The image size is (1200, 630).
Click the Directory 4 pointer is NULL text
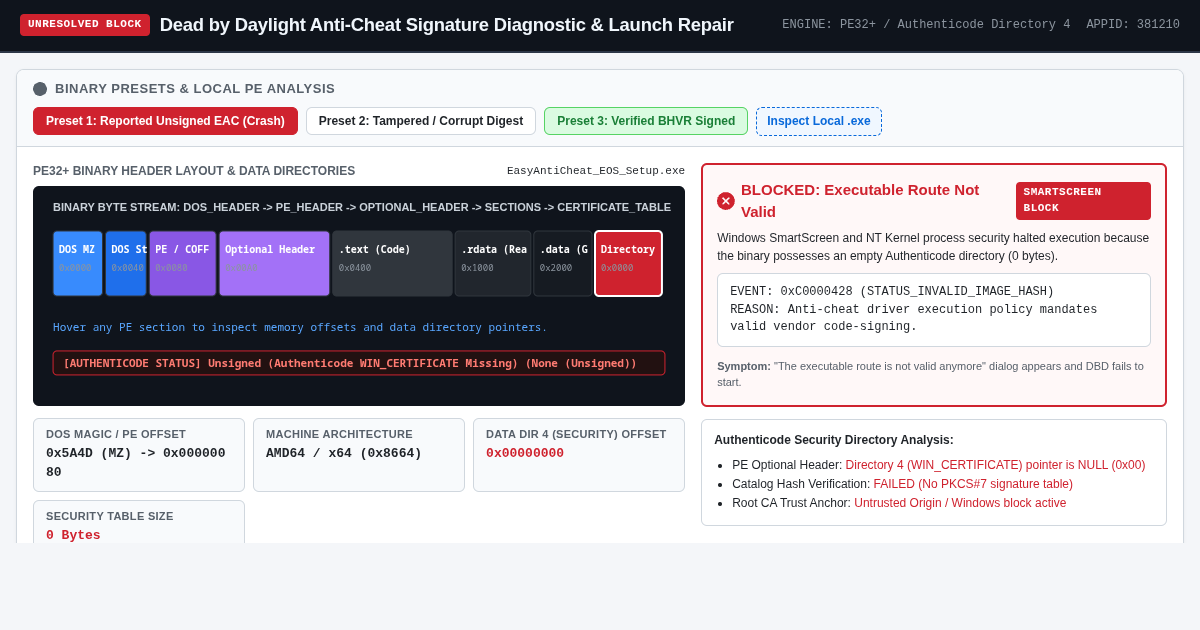point(995,465)
